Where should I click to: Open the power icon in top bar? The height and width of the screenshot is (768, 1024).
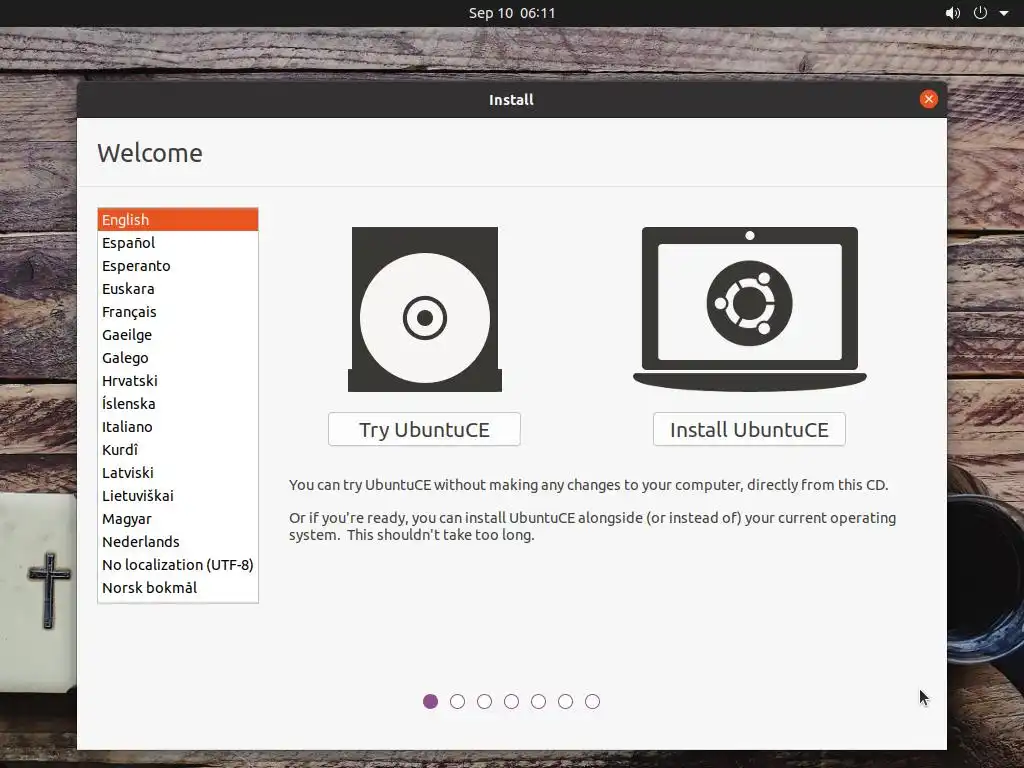[980, 13]
